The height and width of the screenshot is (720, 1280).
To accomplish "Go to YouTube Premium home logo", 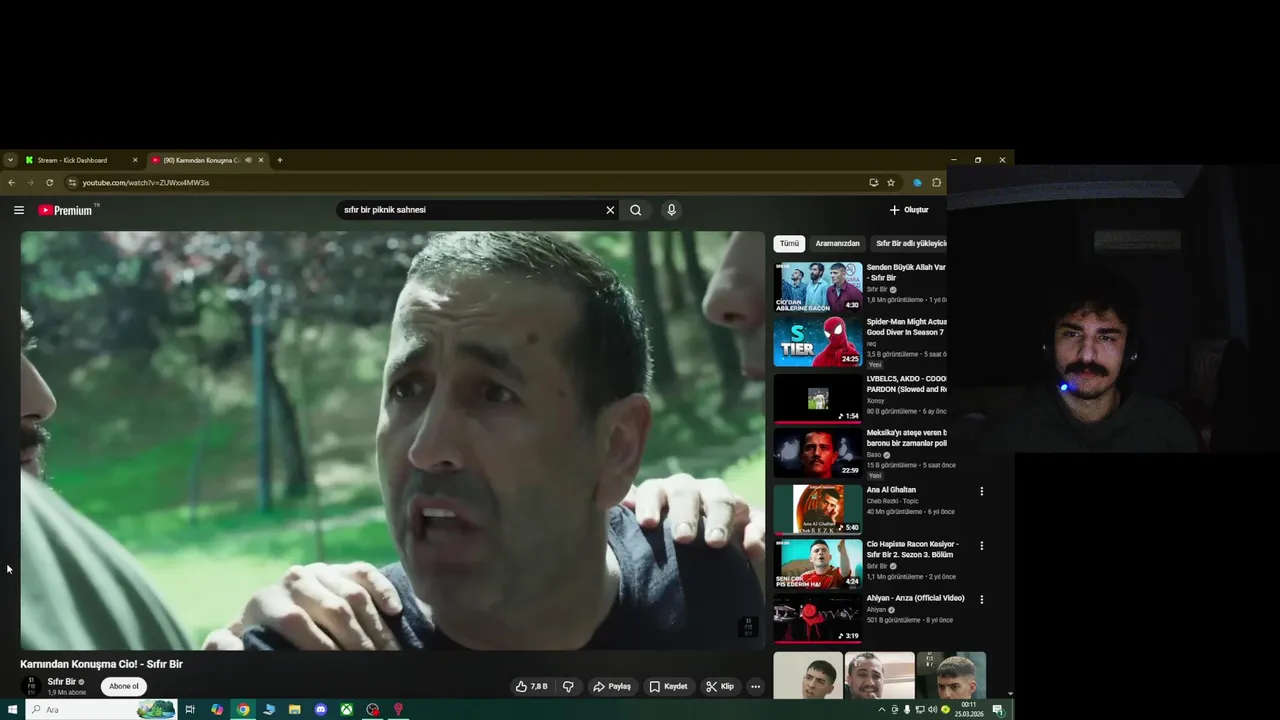I will pyautogui.click(x=66, y=210).
